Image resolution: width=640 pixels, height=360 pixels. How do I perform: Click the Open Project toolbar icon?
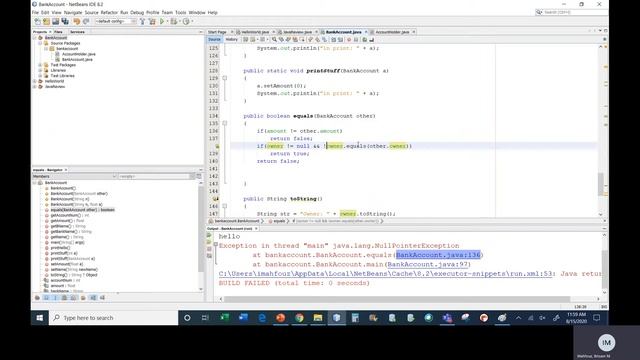56,21
